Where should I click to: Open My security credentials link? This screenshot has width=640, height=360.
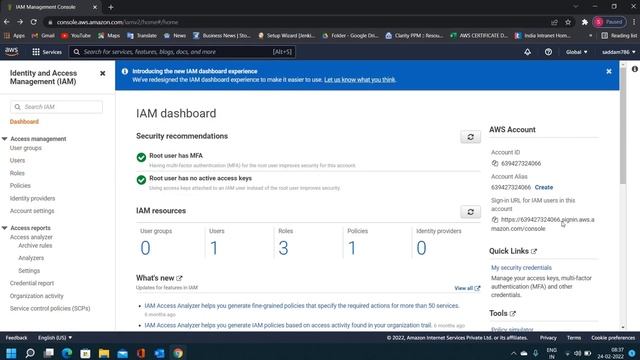[x=521, y=268]
